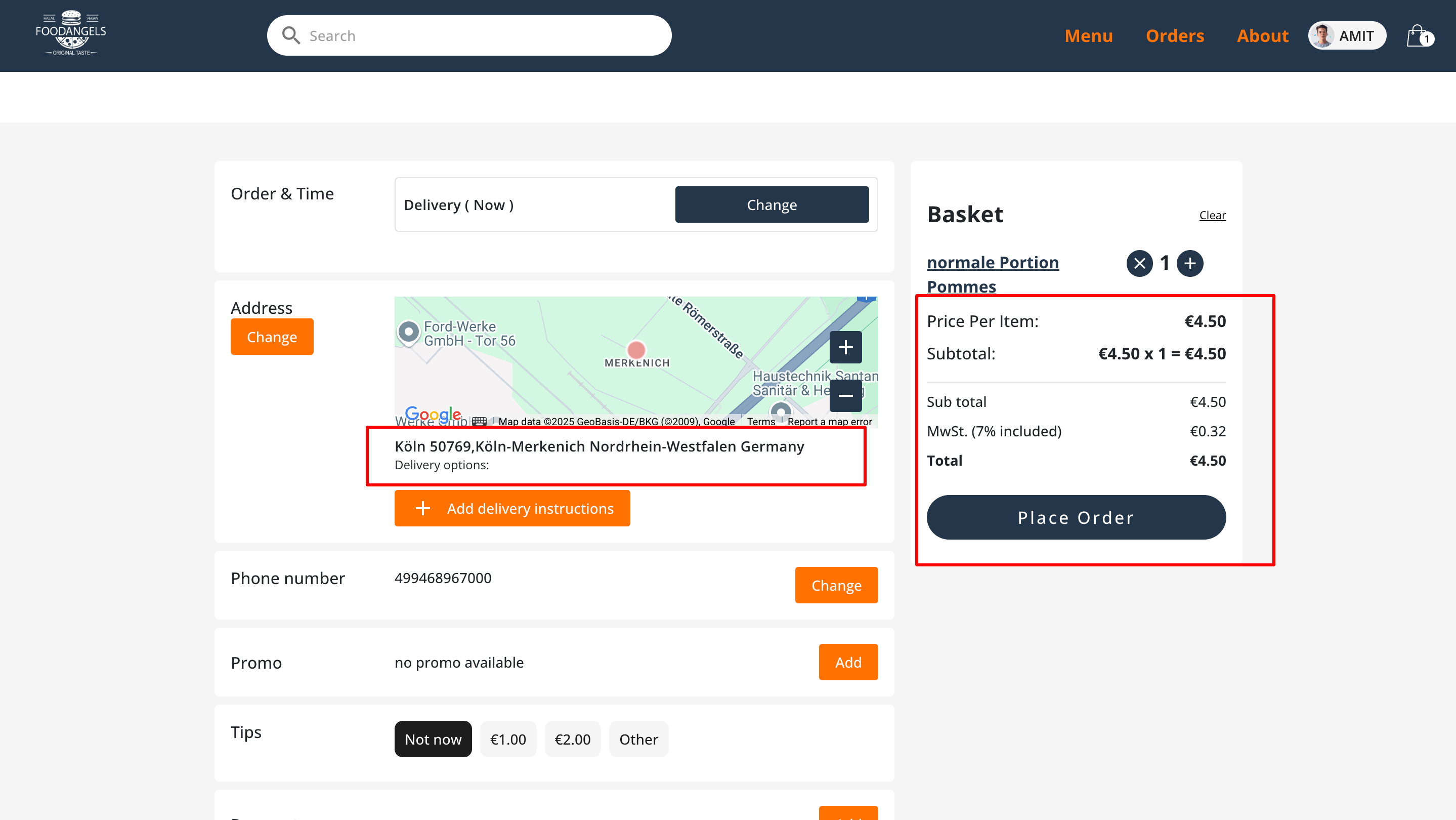The image size is (1456, 820).
Task: Increase item quantity with plus button
Action: point(1190,263)
